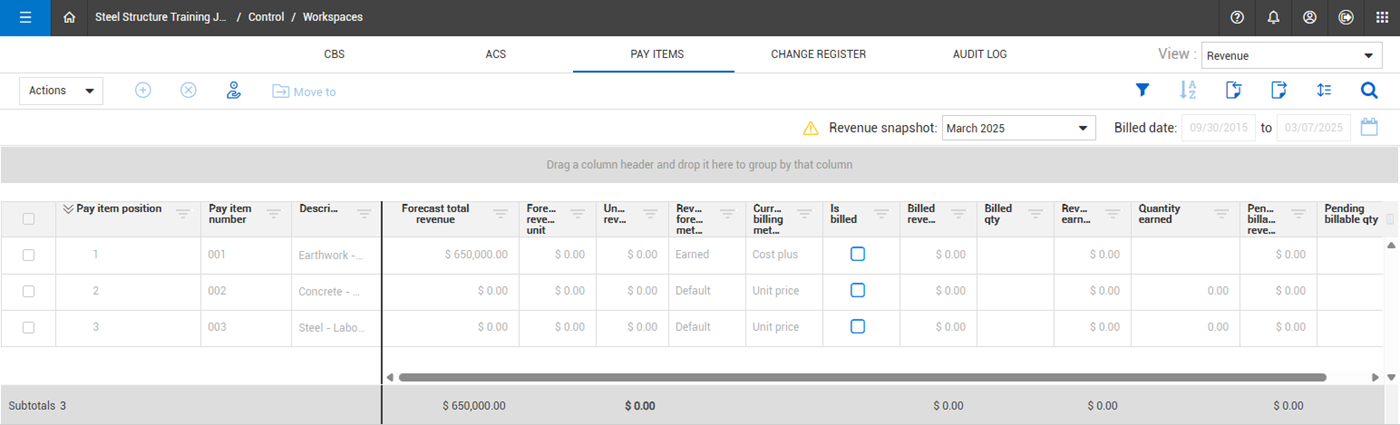The width and height of the screenshot is (1400, 425).
Task: Open the apps grid launcher
Action: (x=1382, y=17)
